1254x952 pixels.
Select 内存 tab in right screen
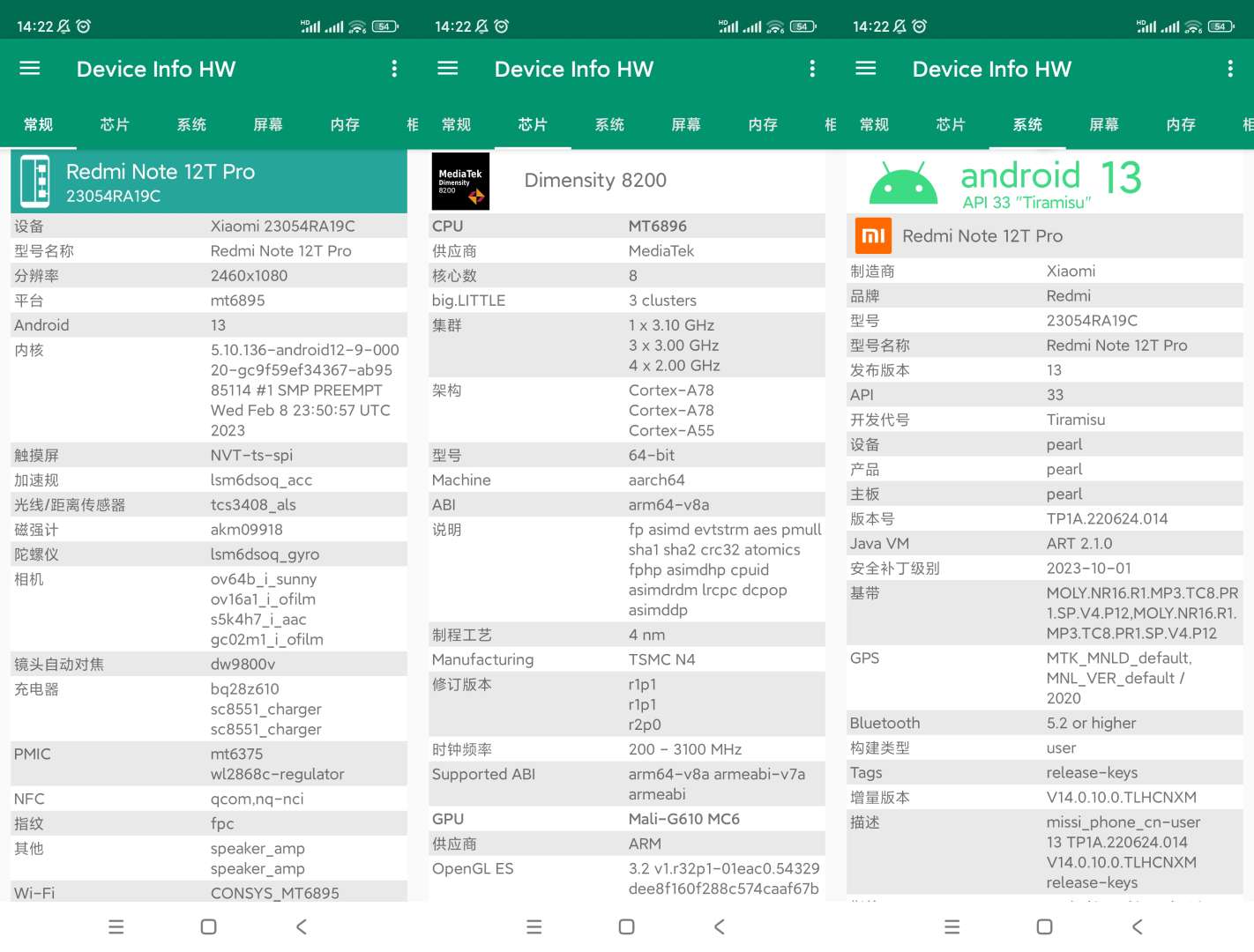point(1181,124)
